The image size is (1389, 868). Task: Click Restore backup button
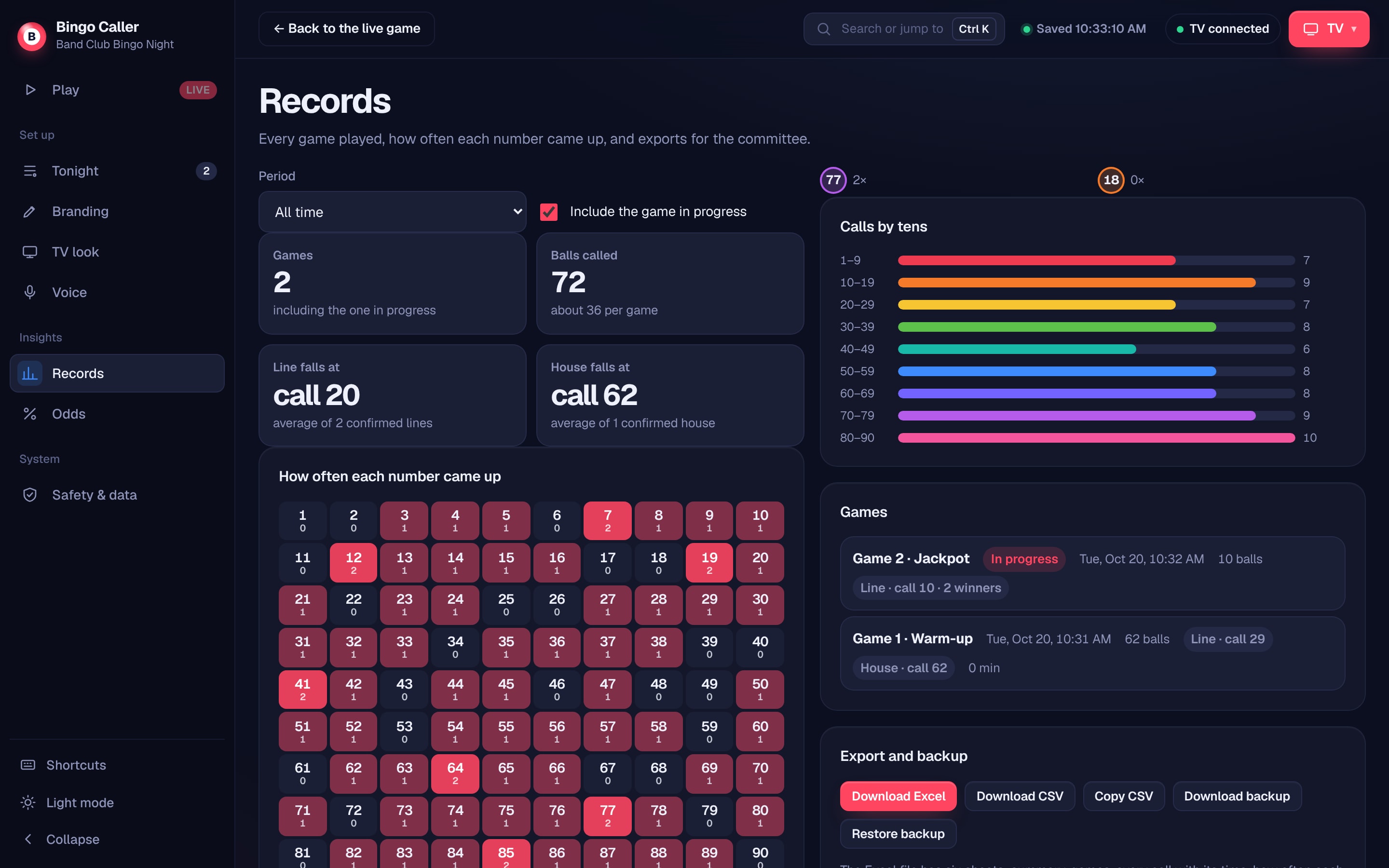[898, 834]
